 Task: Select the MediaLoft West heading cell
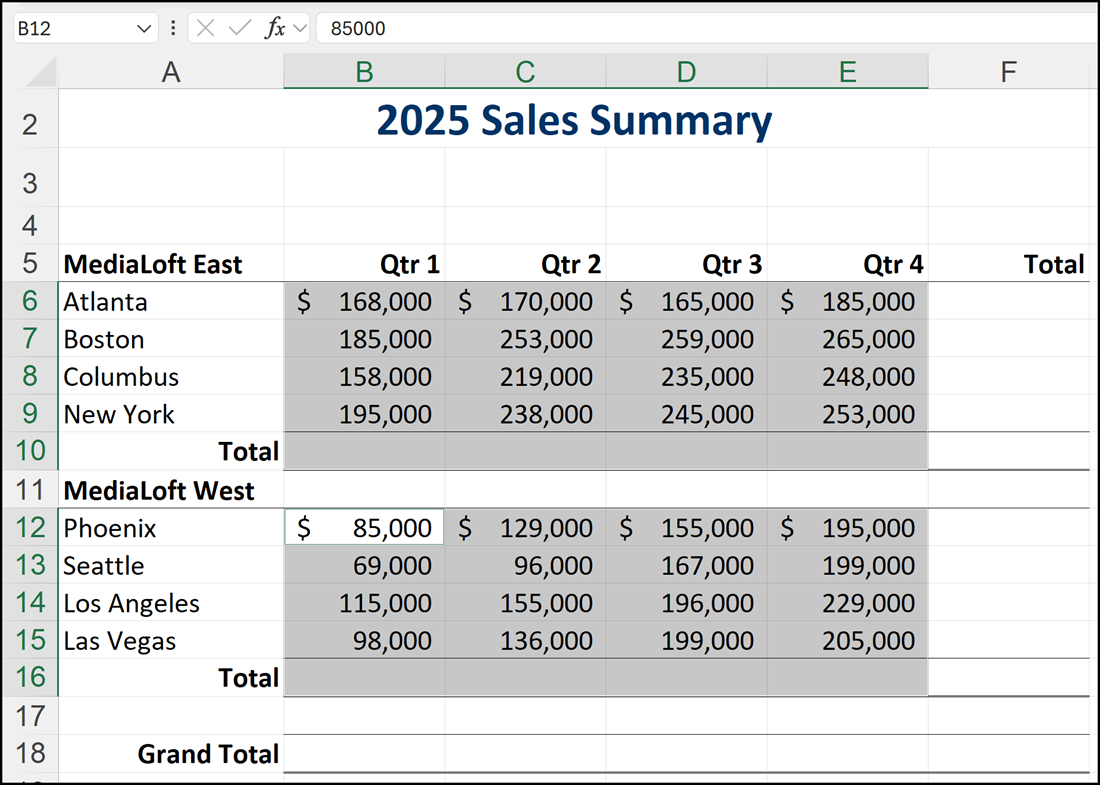coord(170,490)
